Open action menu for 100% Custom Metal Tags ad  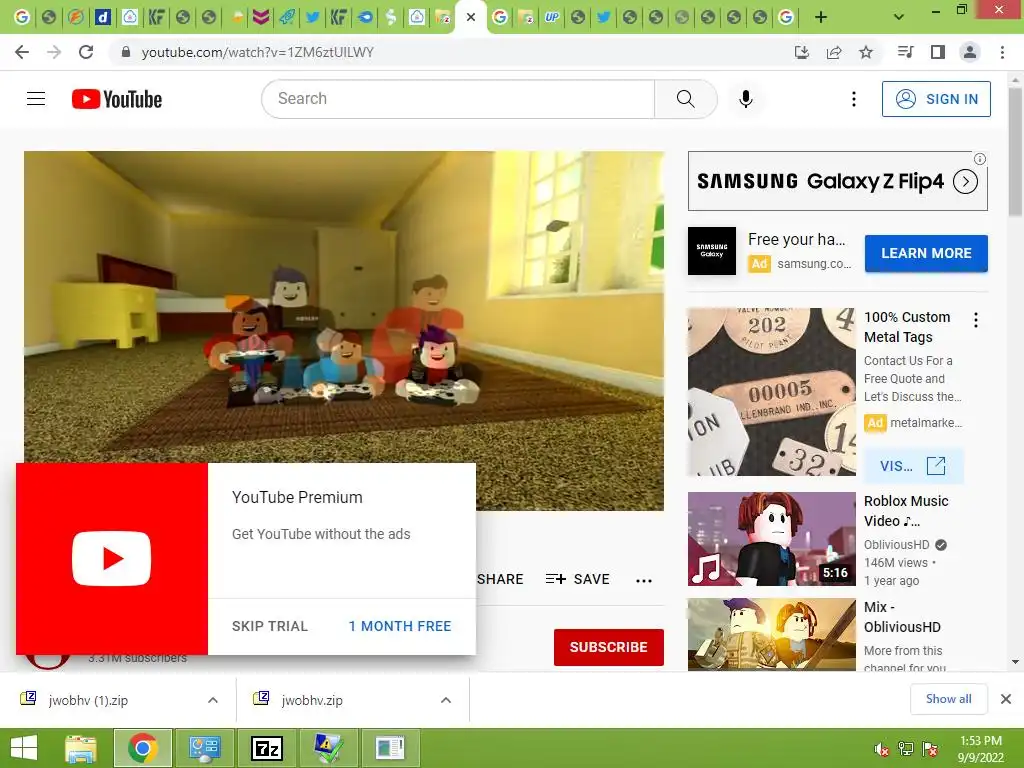pyautogui.click(x=976, y=320)
